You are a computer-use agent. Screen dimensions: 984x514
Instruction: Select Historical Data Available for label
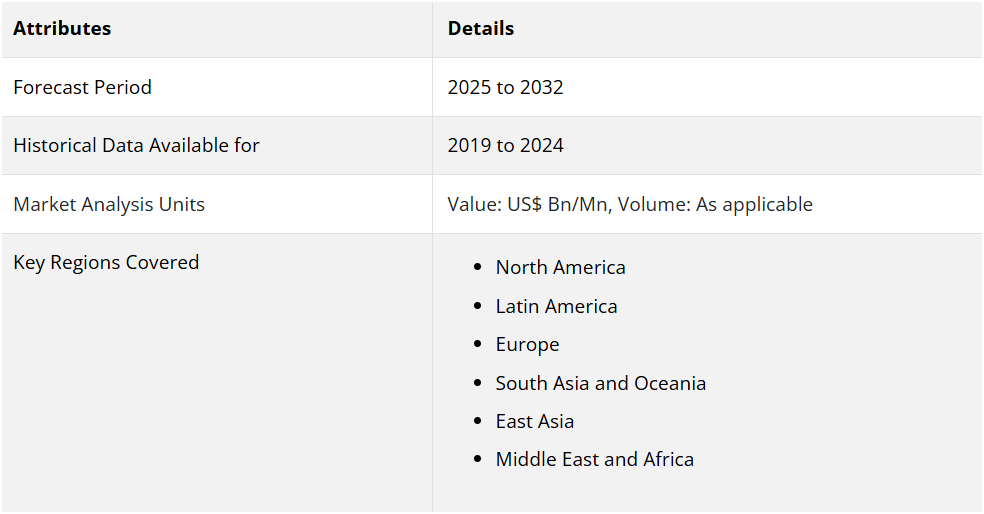[136, 146]
